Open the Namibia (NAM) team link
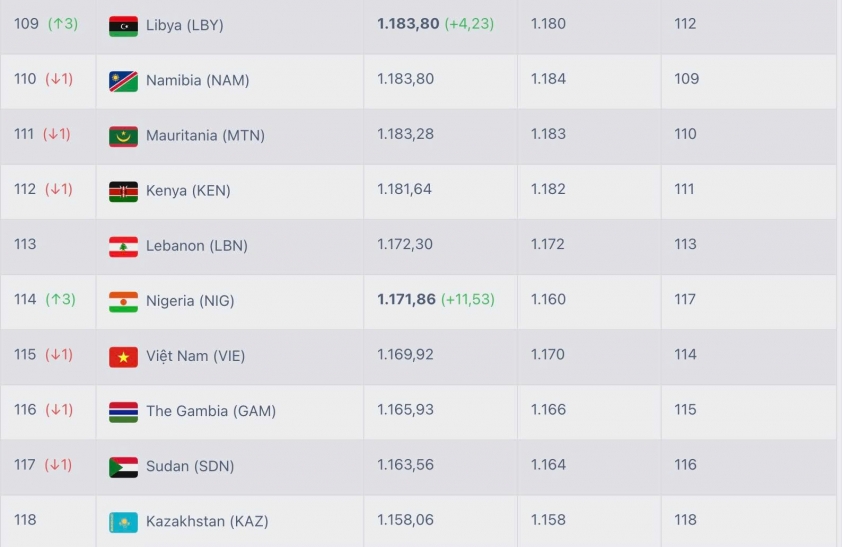The image size is (842, 547). pos(197,80)
